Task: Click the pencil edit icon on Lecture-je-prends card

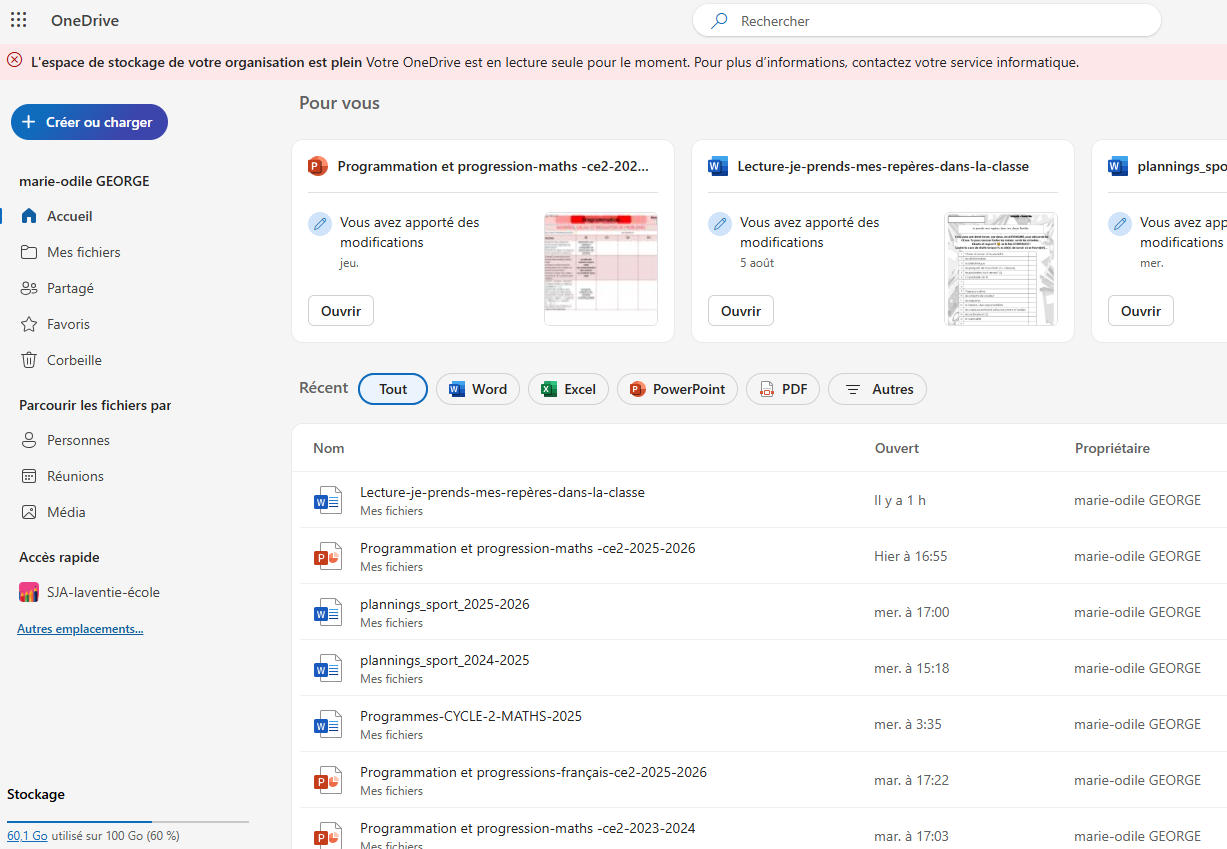Action: click(720, 224)
